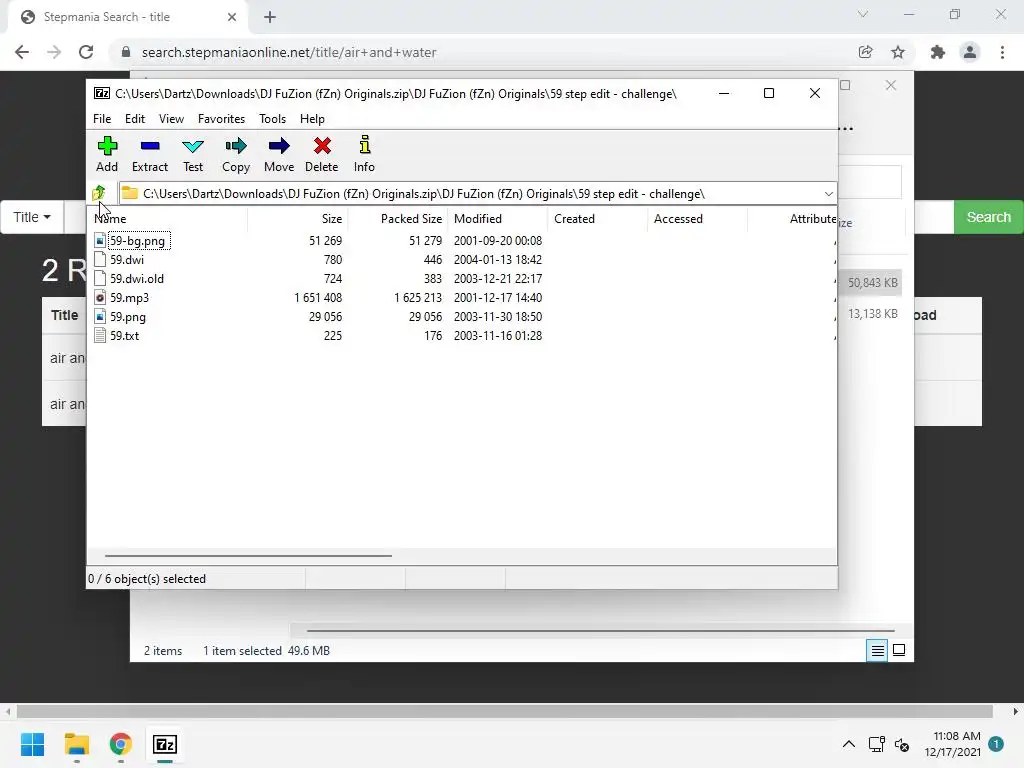Select the 59.dwi.old file name
The width and height of the screenshot is (1024, 768).
point(136,279)
